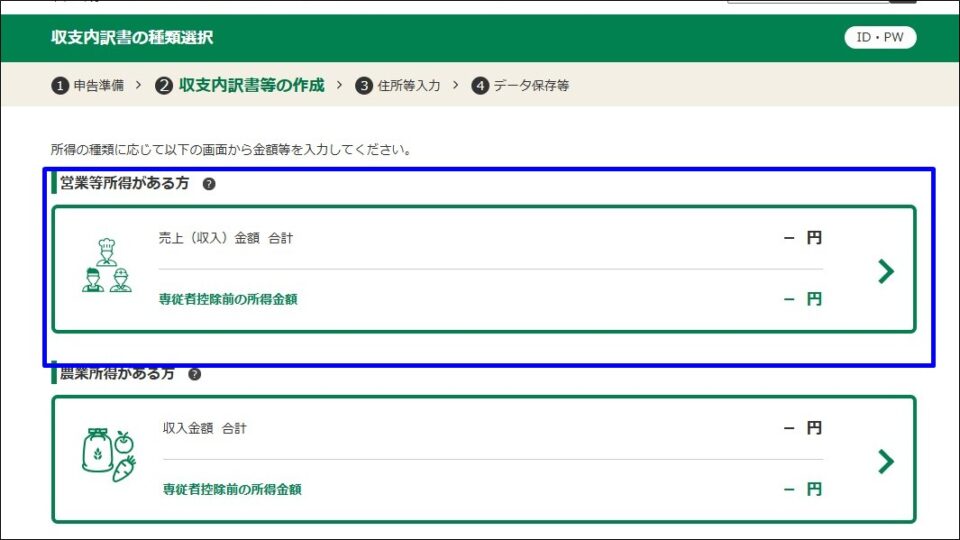Viewport: 960px width, 540px height.
Task: Click 収入金額 合計 in agricultural card
Action: (x=205, y=428)
